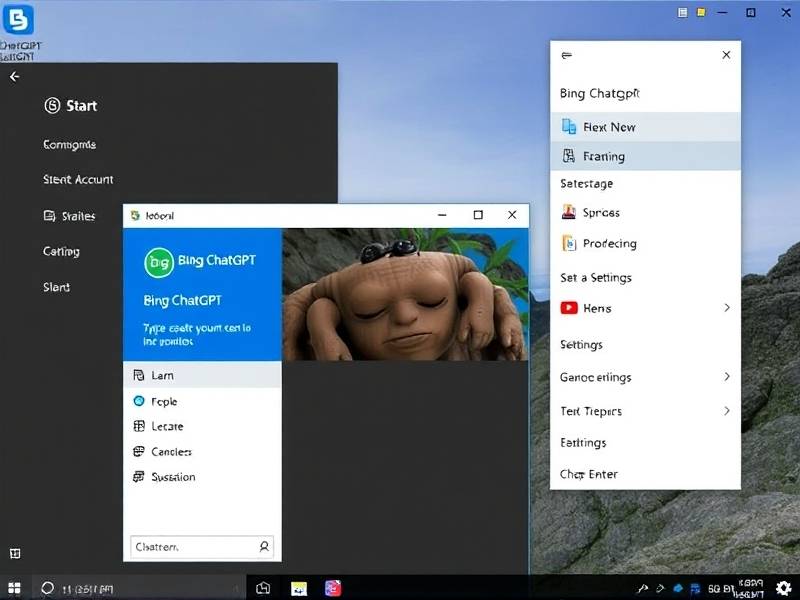This screenshot has width=800, height=600.
Task: Click Stent Account in dark sidebar
Action: click(78, 180)
